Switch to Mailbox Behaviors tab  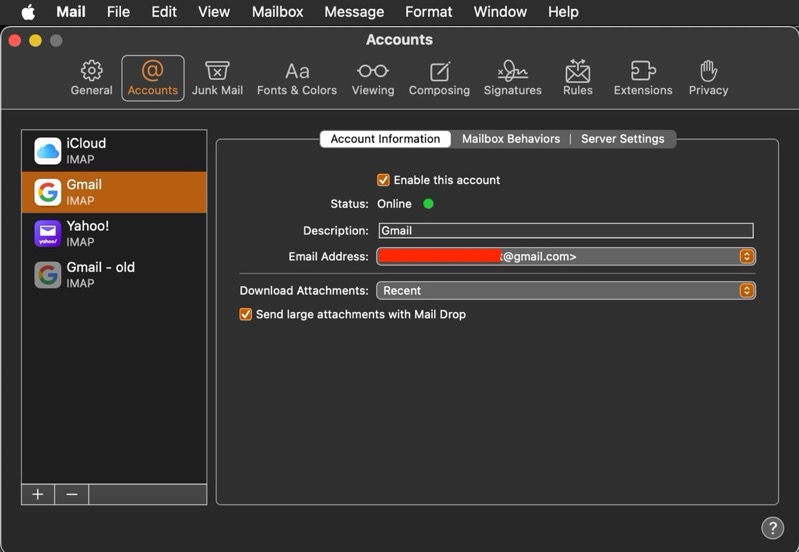(x=511, y=139)
